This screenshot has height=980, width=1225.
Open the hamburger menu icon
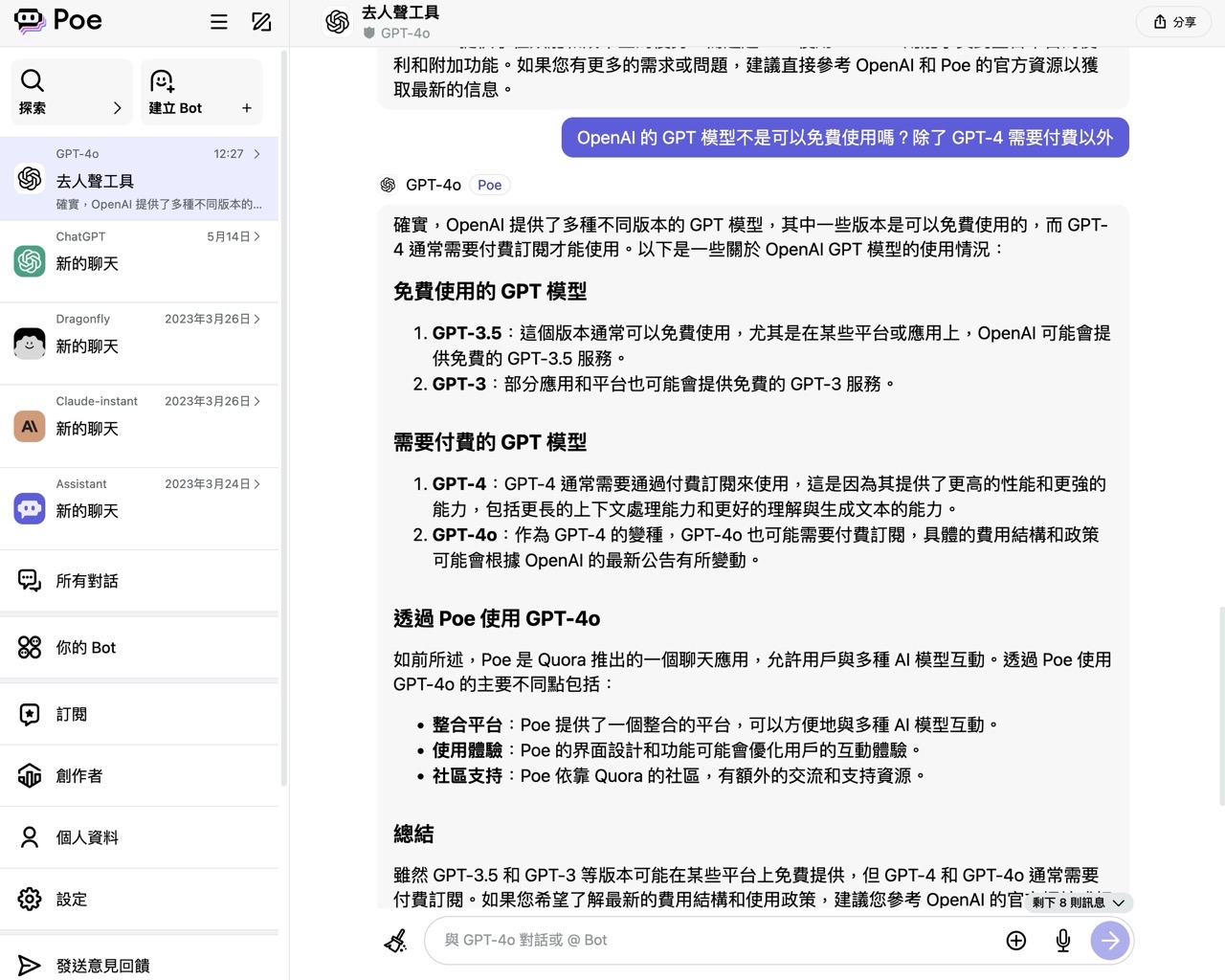click(x=219, y=21)
